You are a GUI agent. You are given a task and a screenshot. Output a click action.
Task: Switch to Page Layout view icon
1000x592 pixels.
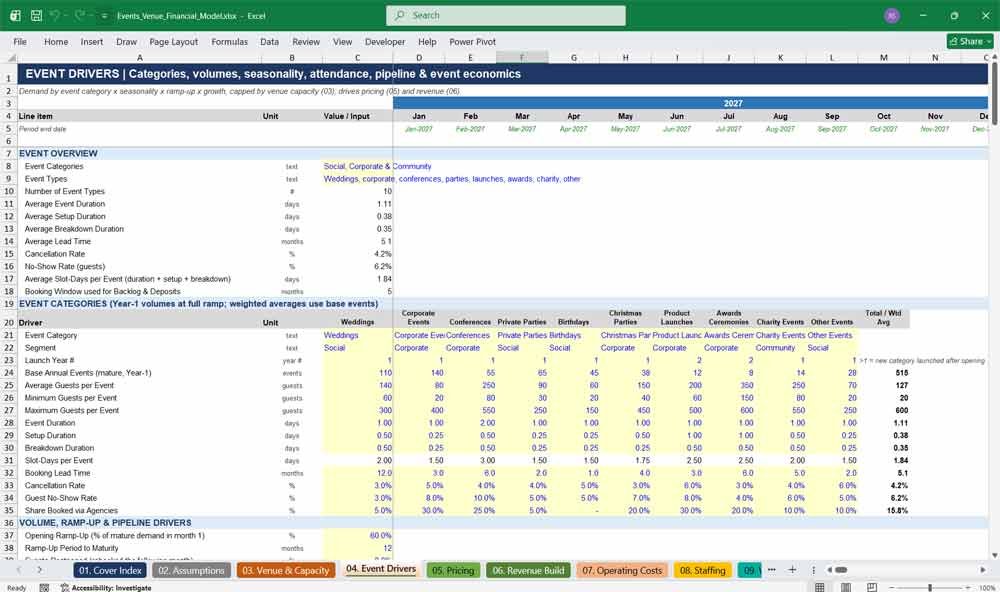[x=846, y=587]
